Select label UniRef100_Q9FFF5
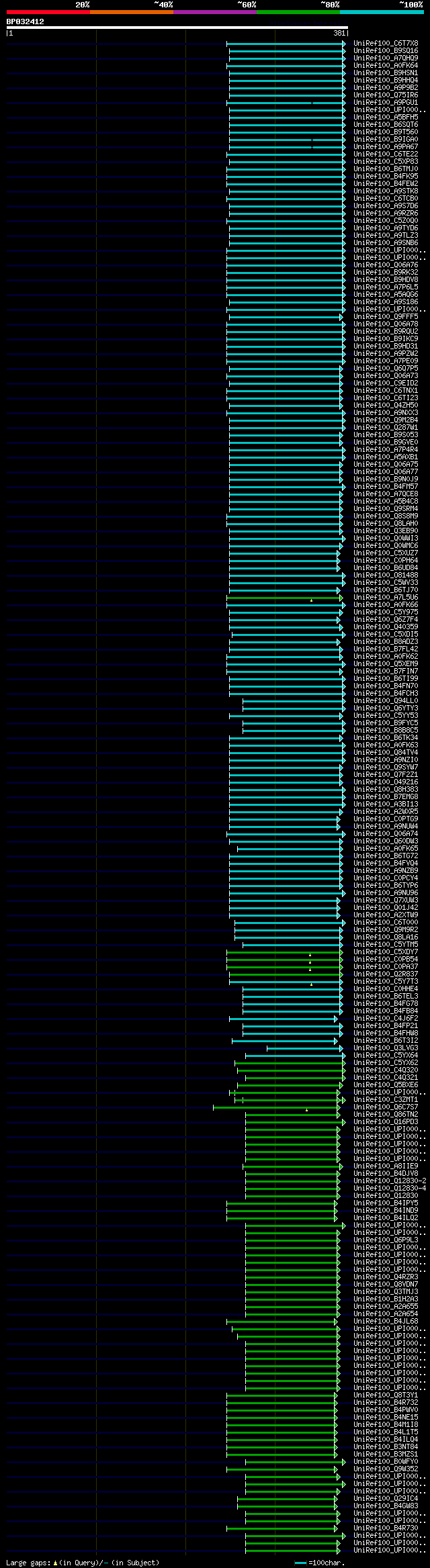The height and width of the screenshot is (1568, 430). 386,316
